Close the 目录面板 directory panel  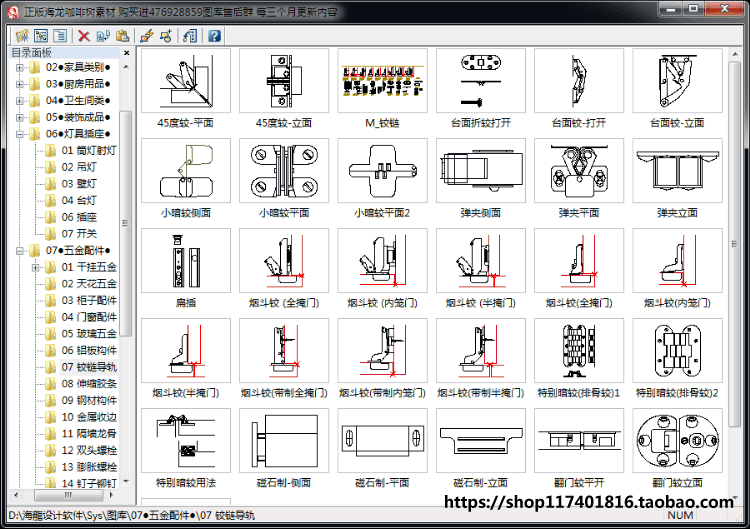126,53
